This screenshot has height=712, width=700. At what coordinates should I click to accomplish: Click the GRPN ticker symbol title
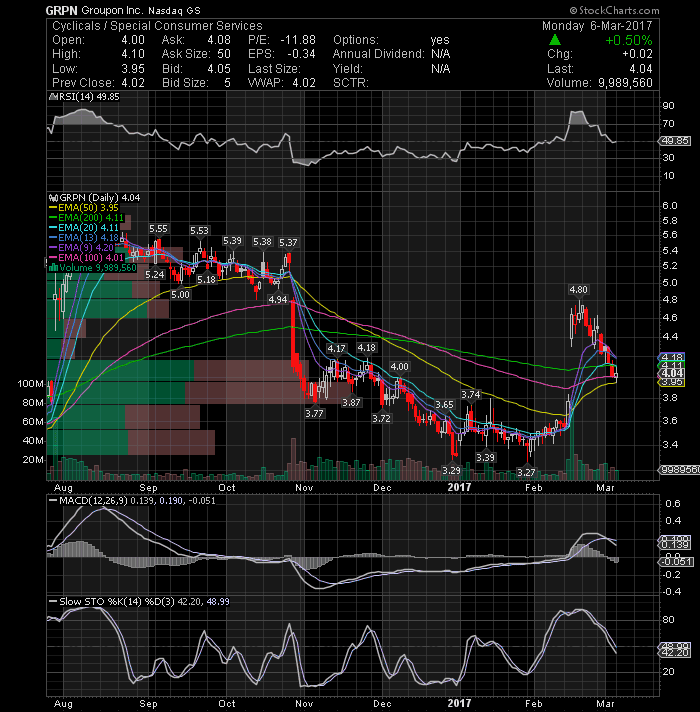pos(62,10)
